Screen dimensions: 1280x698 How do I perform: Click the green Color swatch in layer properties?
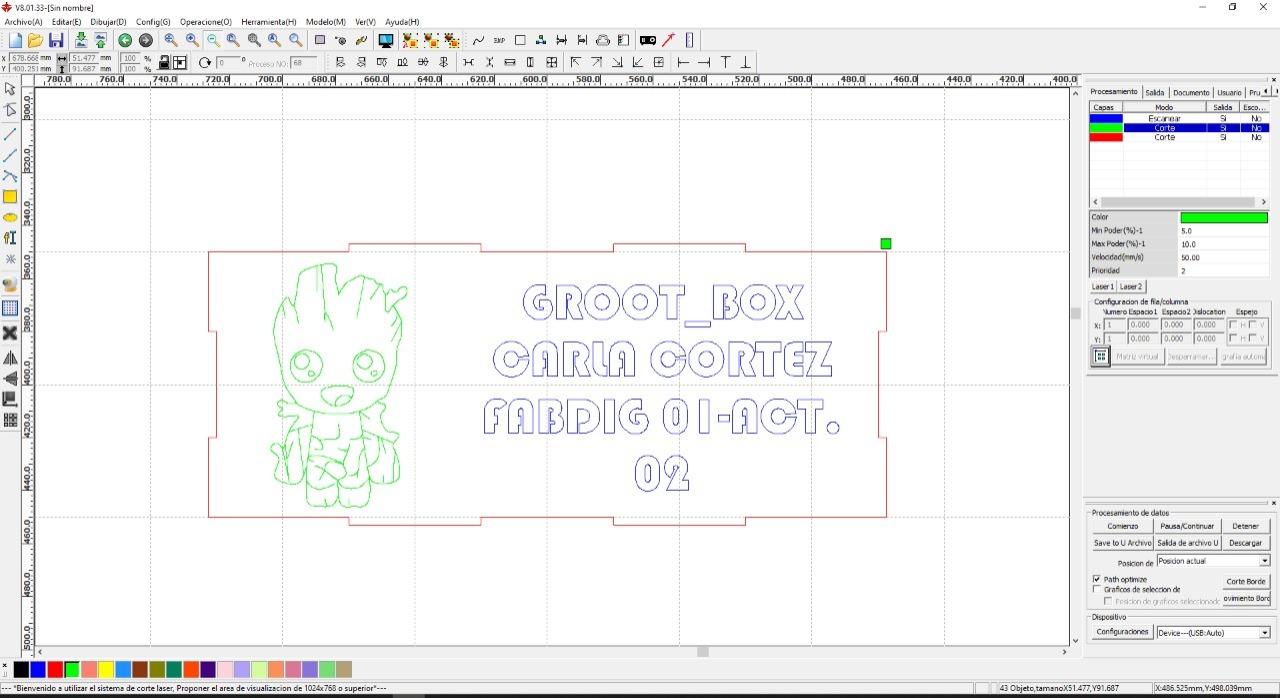[x=1223, y=217]
